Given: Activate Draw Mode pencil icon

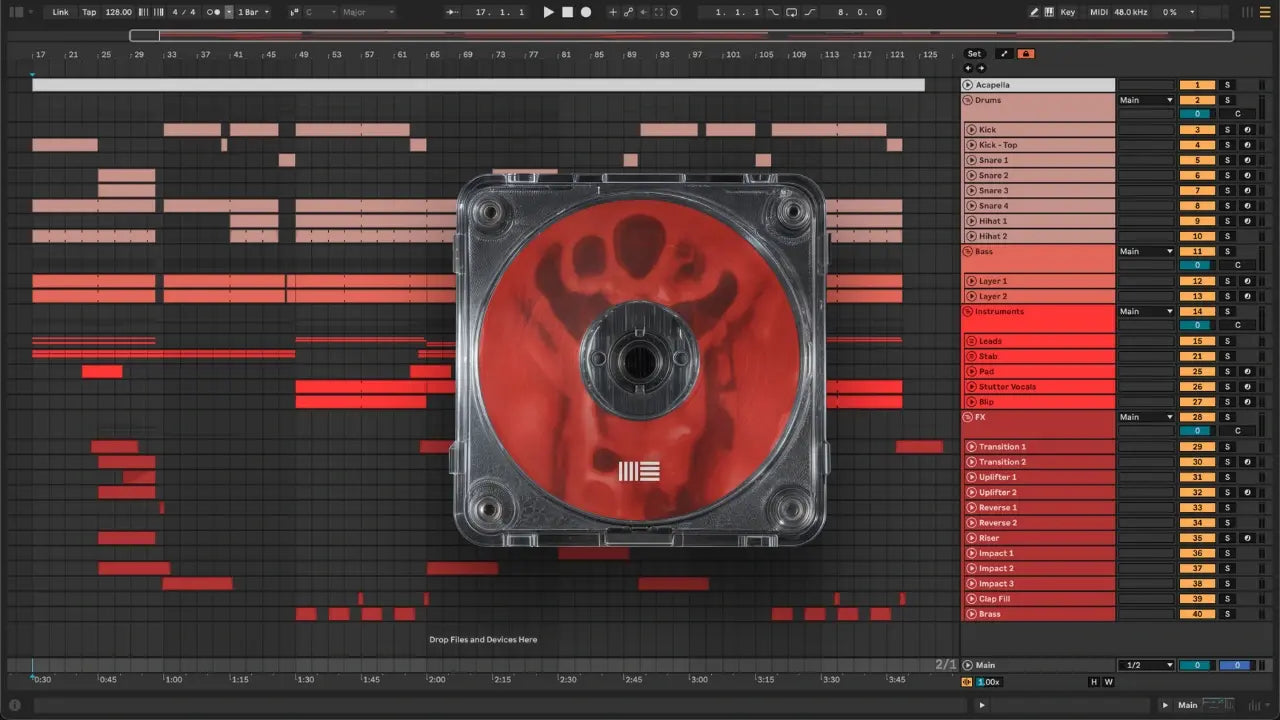Looking at the screenshot, I should tap(1034, 12).
